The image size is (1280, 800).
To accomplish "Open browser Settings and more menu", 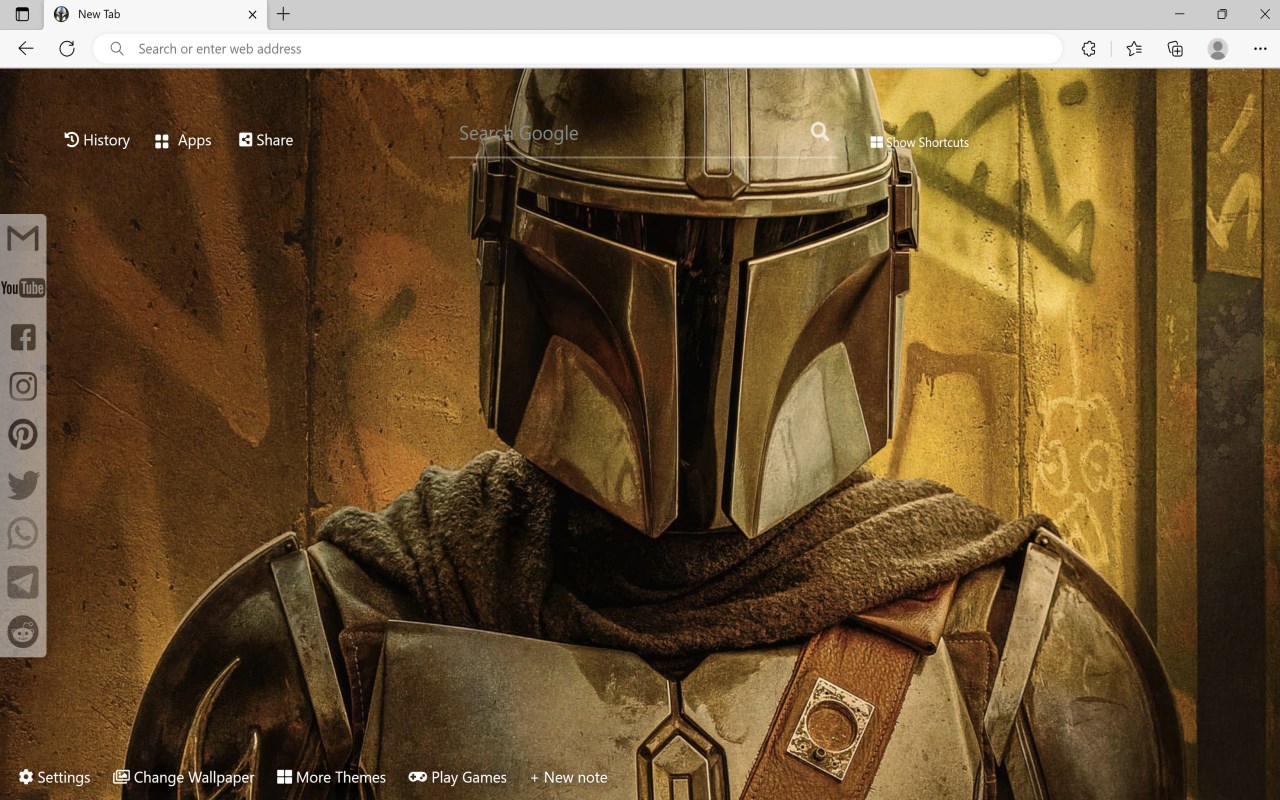I will [1260, 48].
